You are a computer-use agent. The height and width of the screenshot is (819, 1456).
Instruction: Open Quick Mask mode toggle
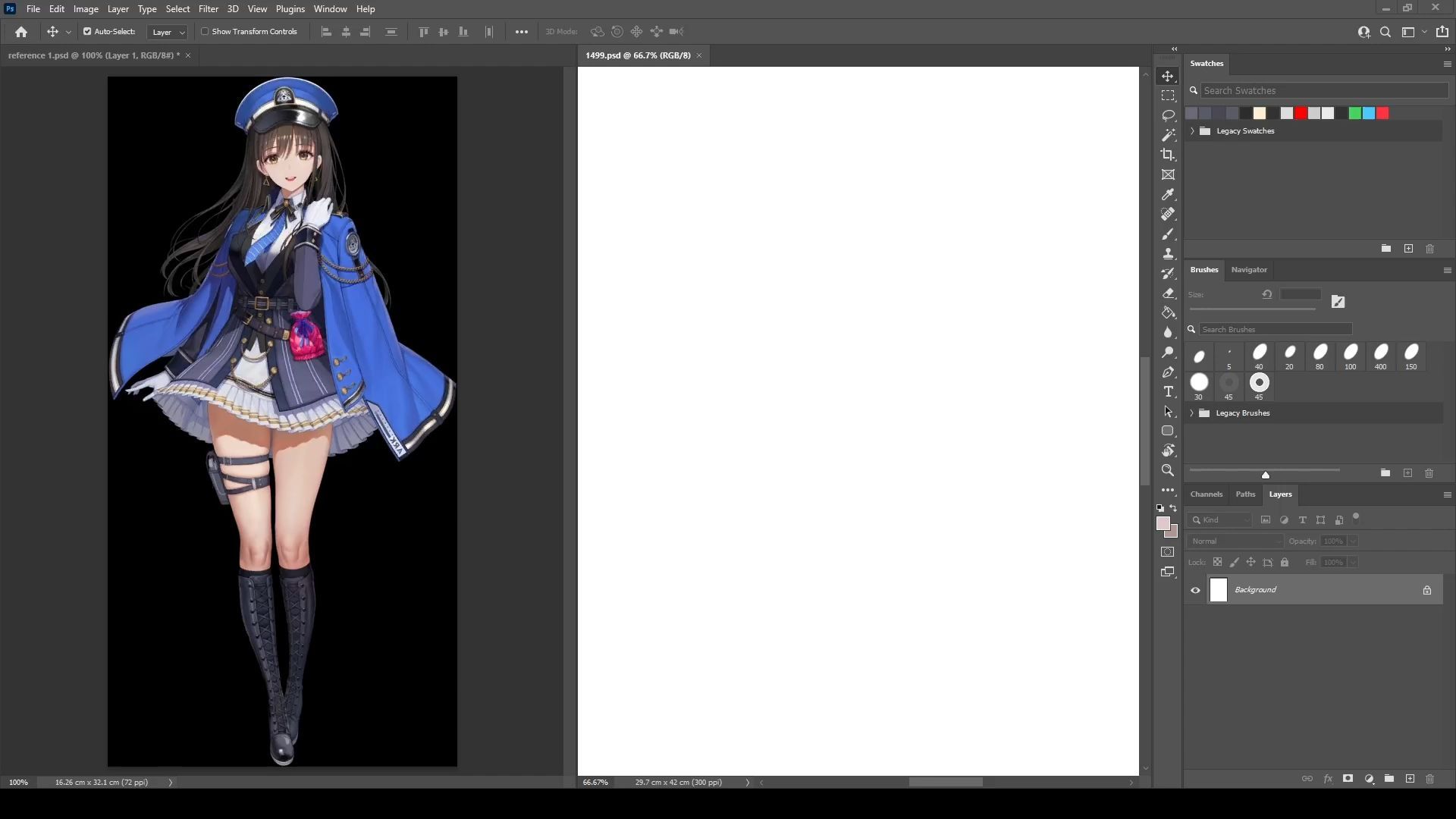point(1168,552)
